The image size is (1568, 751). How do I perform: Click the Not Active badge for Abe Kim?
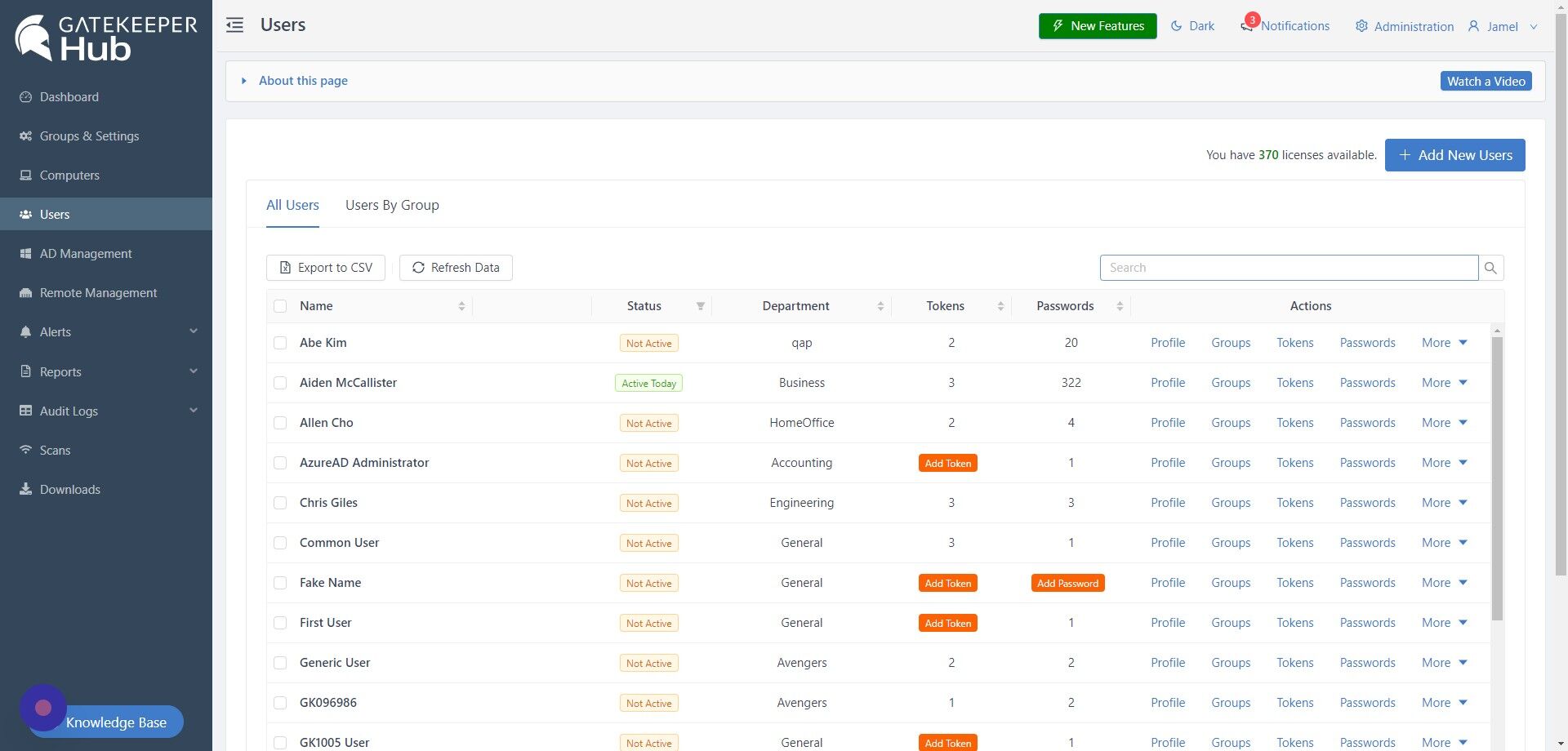pos(649,344)
